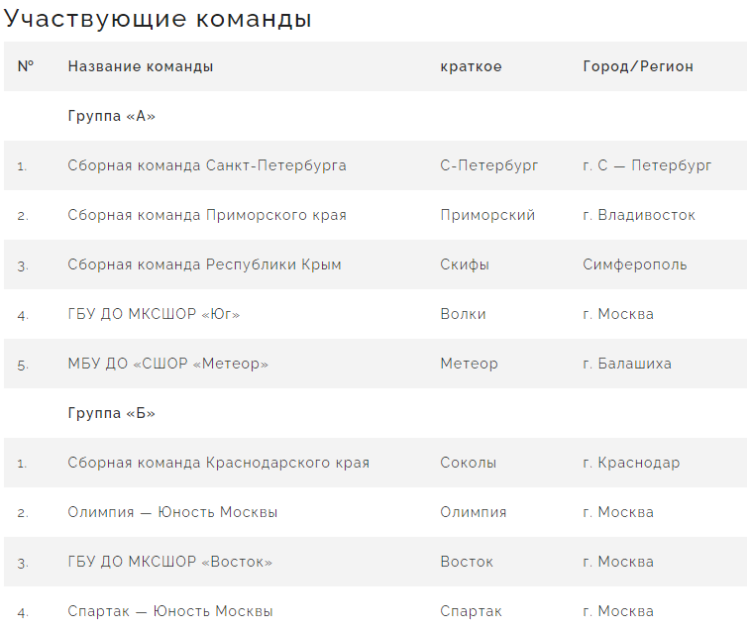The width and height of the screenshot is (750, 631).
Task: Select 'Сборная команда Санкт-Петербурга' team name
Action: [x=207, y=165]
